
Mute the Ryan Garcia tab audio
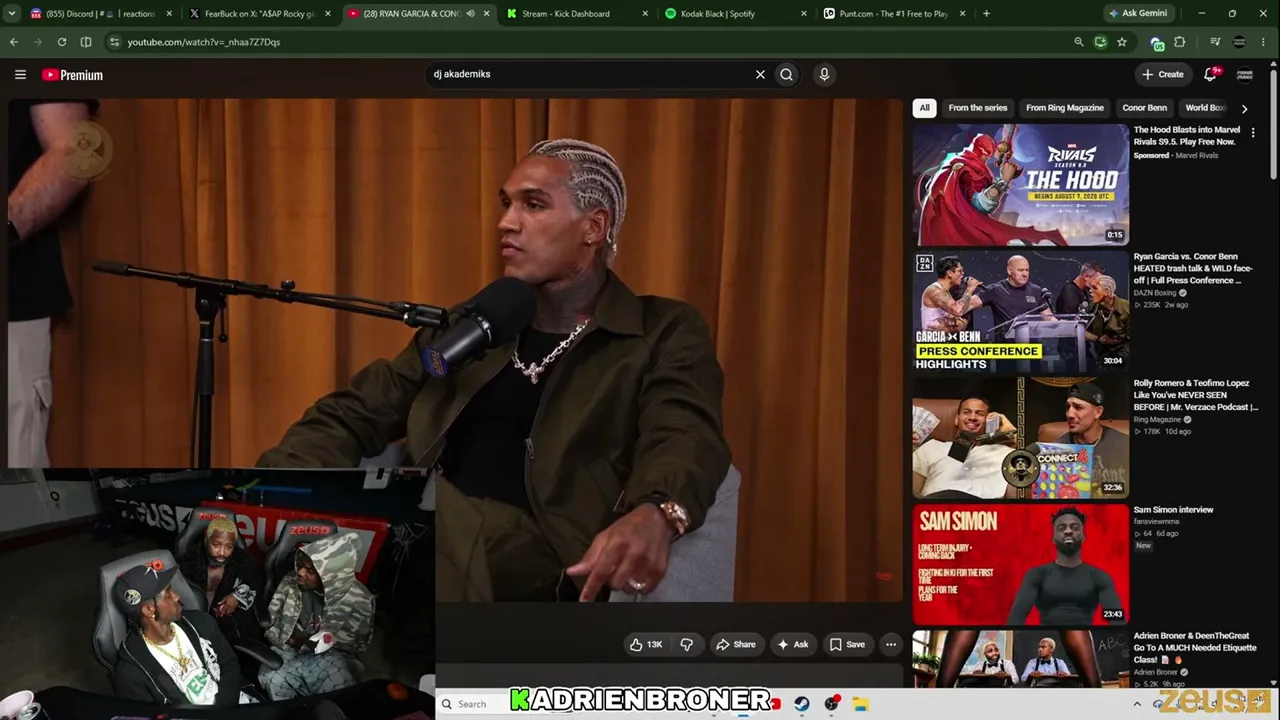point(470,14)
